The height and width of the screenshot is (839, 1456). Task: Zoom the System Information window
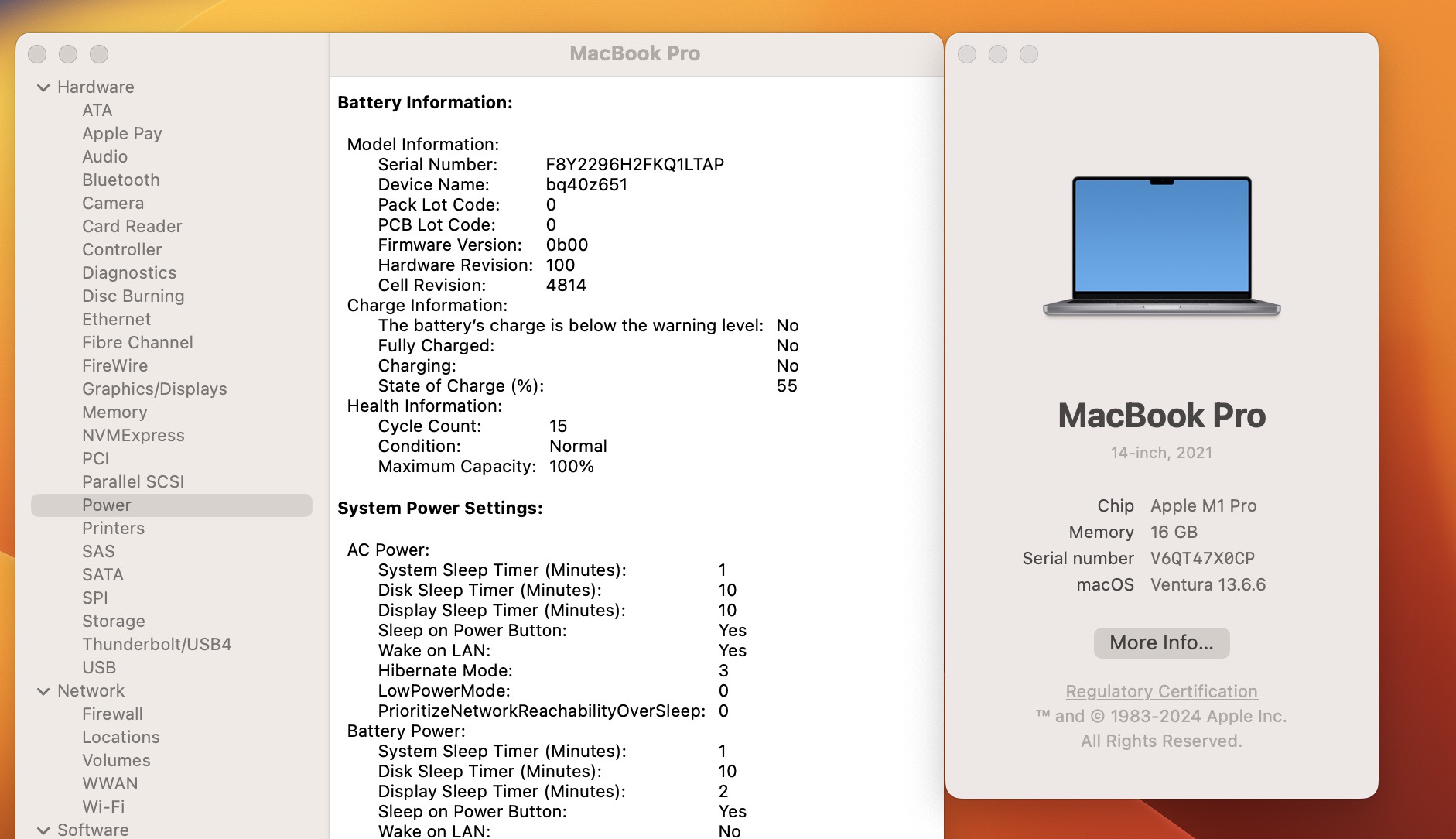(99, 54)
